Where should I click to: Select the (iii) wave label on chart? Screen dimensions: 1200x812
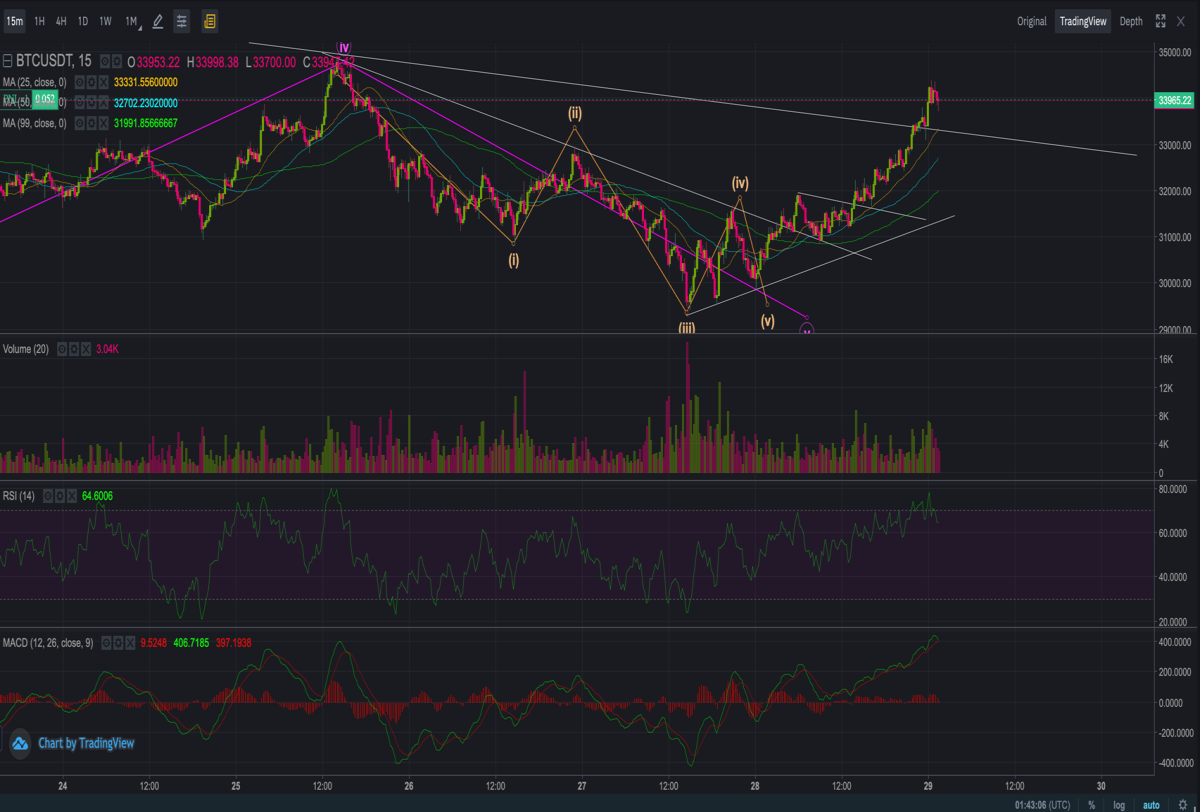point(687,327)
